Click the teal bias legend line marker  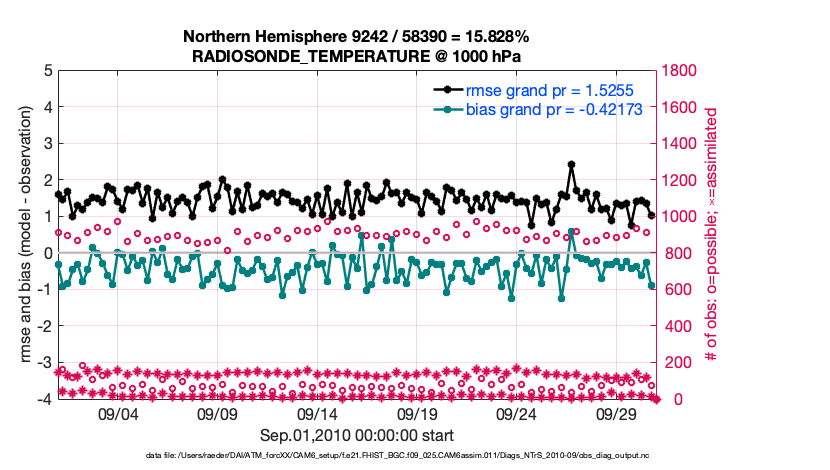(448, 109)
